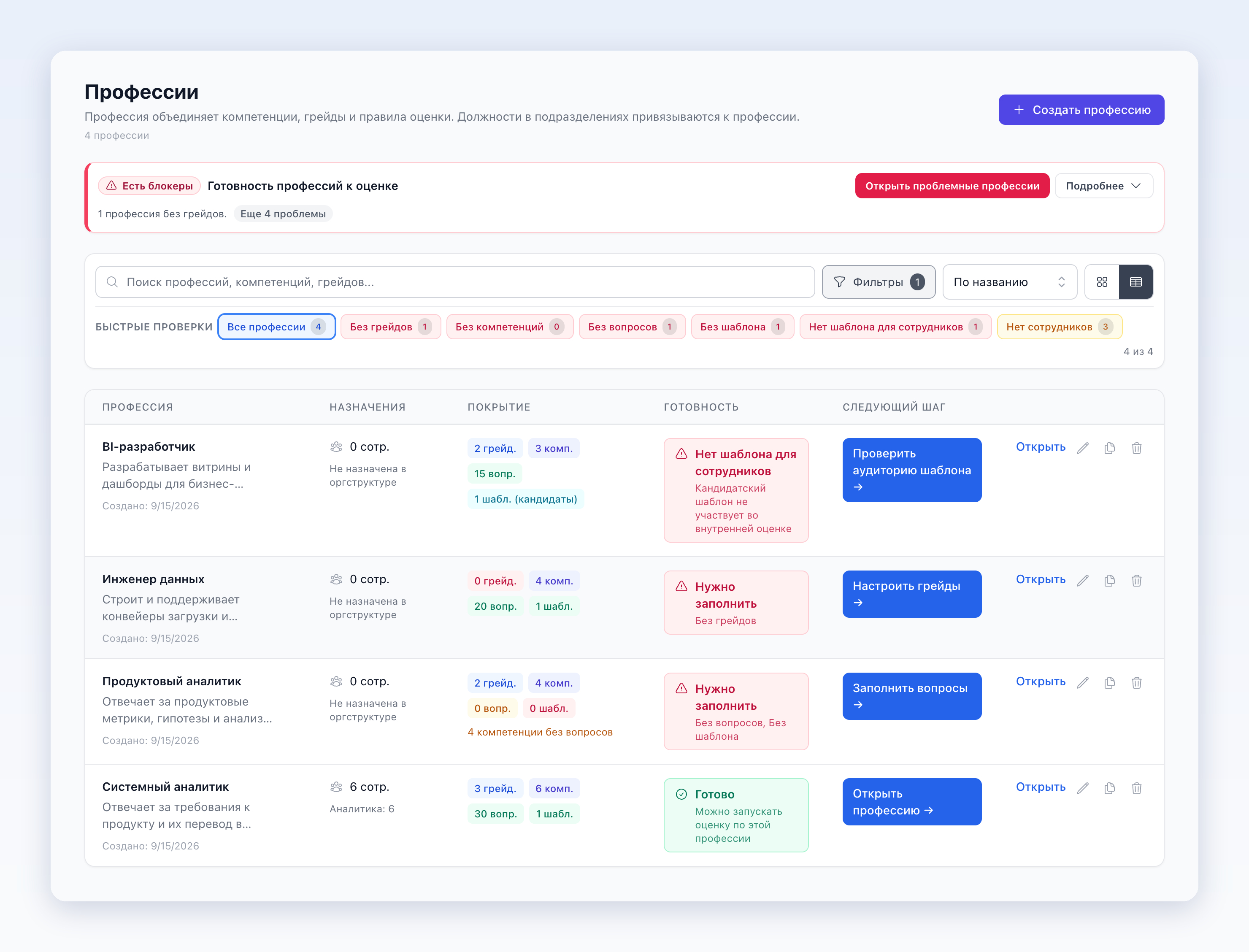
Task: Open the BI-разработчик row via Открыть link
Action: pyautogui.click(x=1041, y=446)
